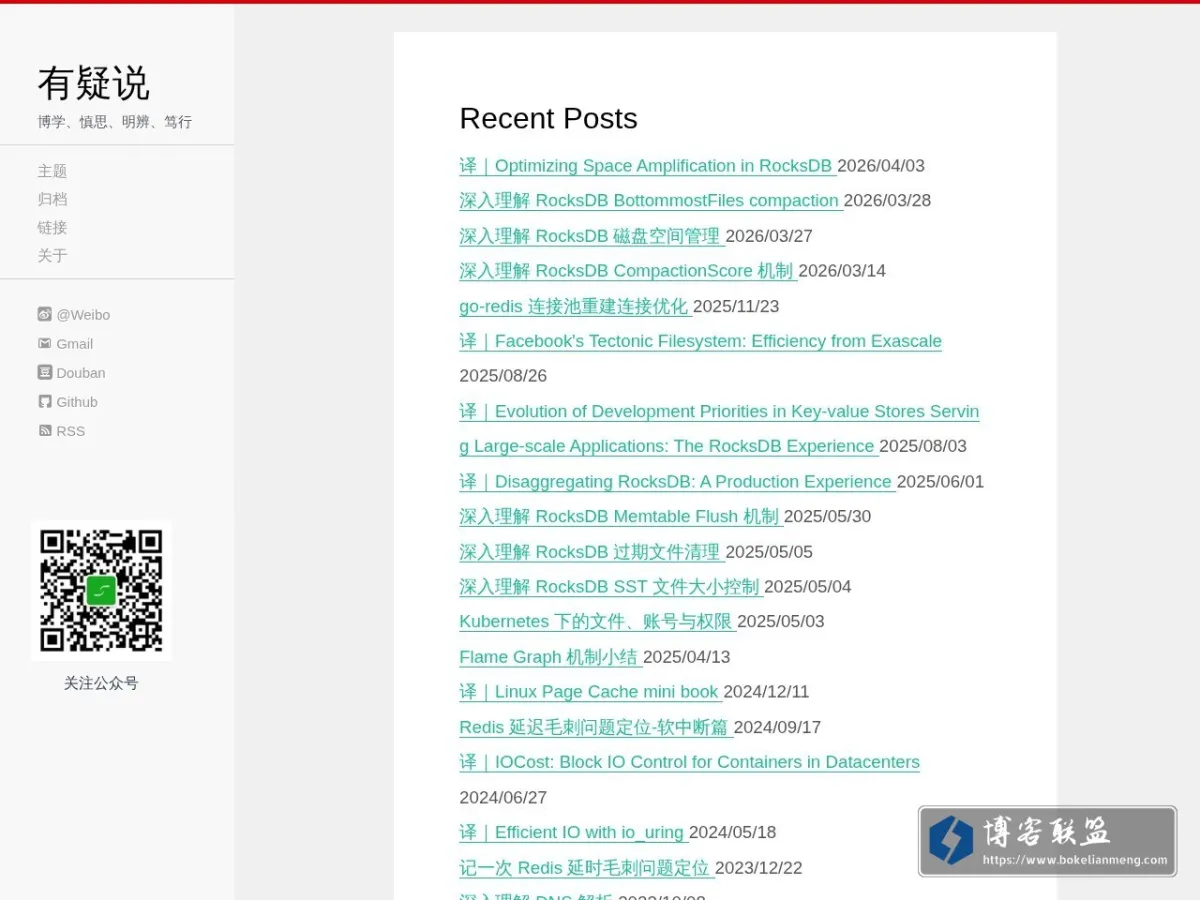Open the WeChat QR code image

(101, 590)
